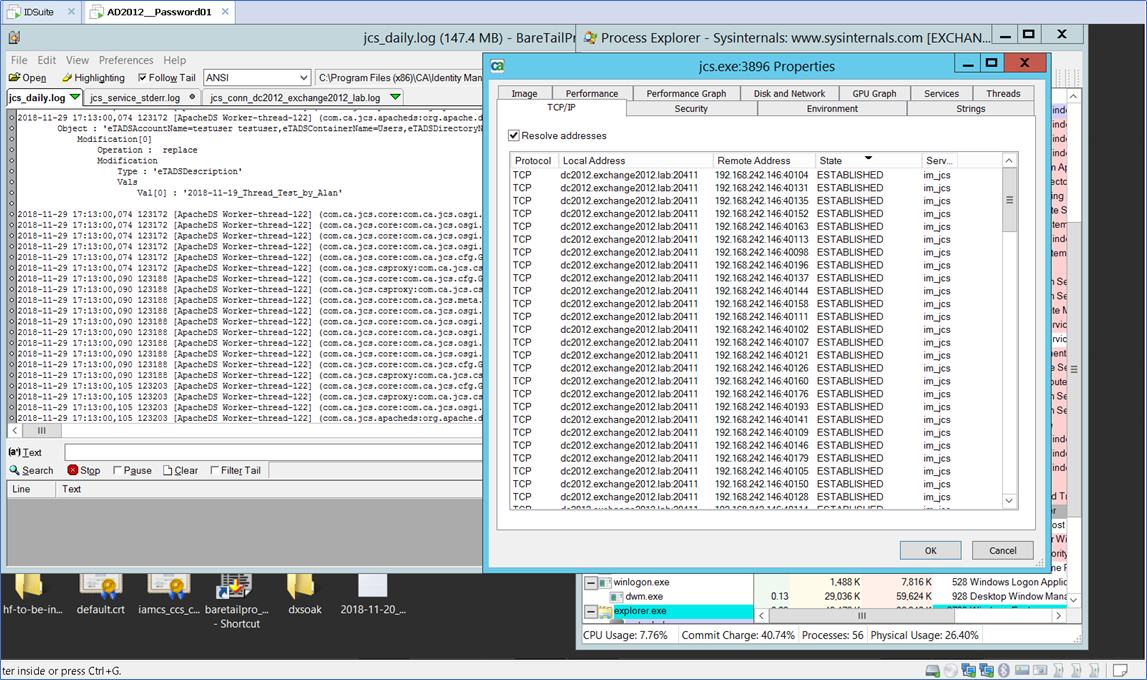Click the dwm.exe process icon
1147x680 pixels.
pyautogui.click(x=617, y=597)
